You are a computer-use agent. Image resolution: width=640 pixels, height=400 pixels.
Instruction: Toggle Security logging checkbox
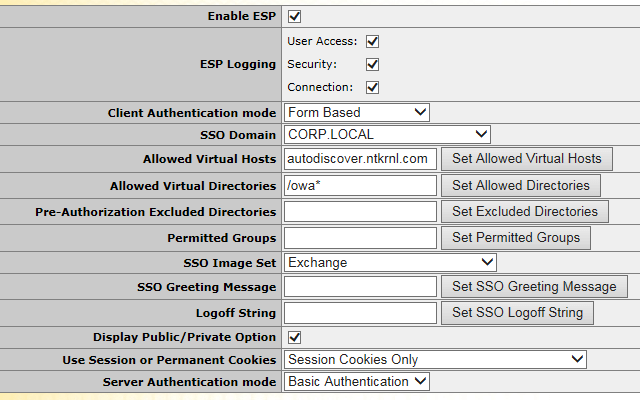pyautogui.click(x=373, y=64)
